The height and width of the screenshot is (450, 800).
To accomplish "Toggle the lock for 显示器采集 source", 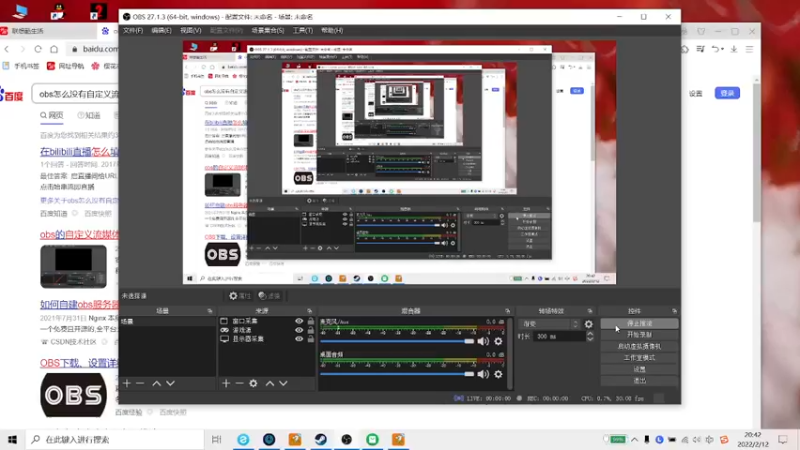I will 310,339.
